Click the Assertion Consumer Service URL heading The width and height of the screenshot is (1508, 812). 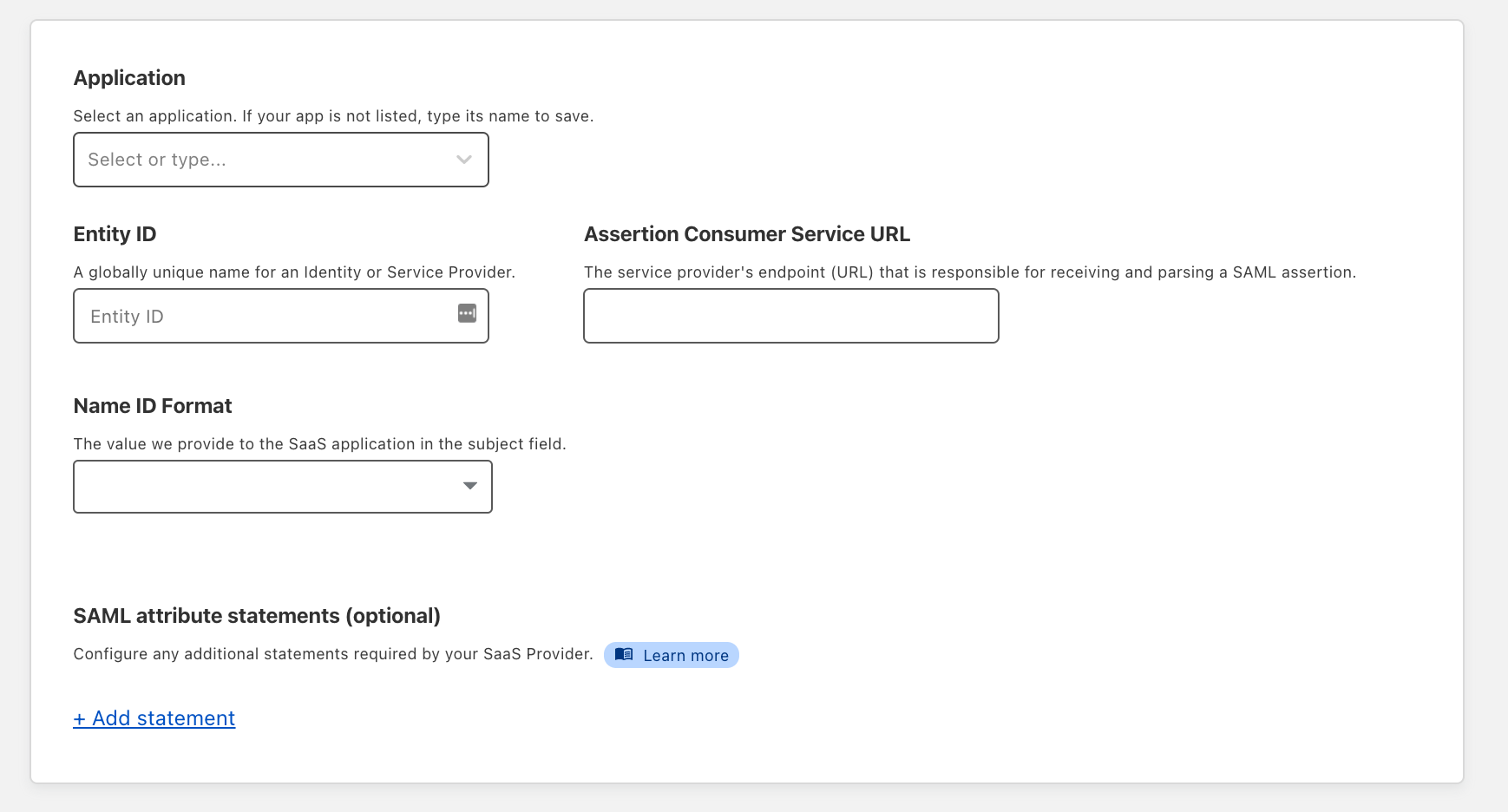pos(747,233)
